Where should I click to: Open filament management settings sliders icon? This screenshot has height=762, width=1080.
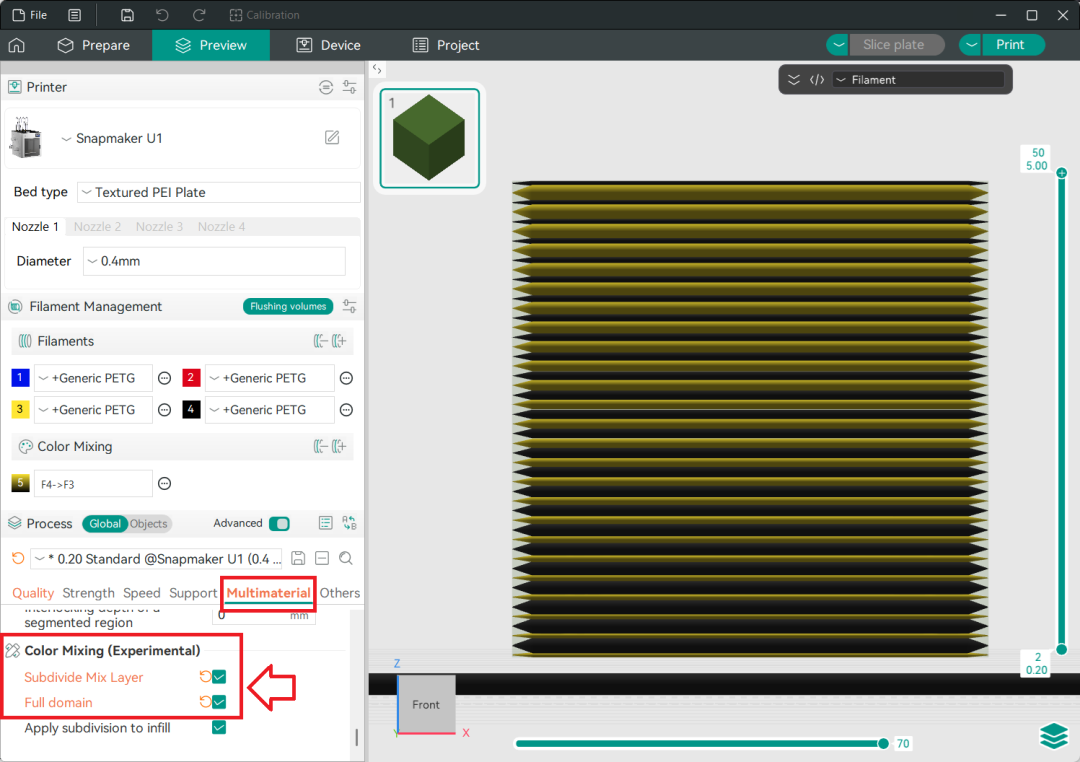[349, 307]
